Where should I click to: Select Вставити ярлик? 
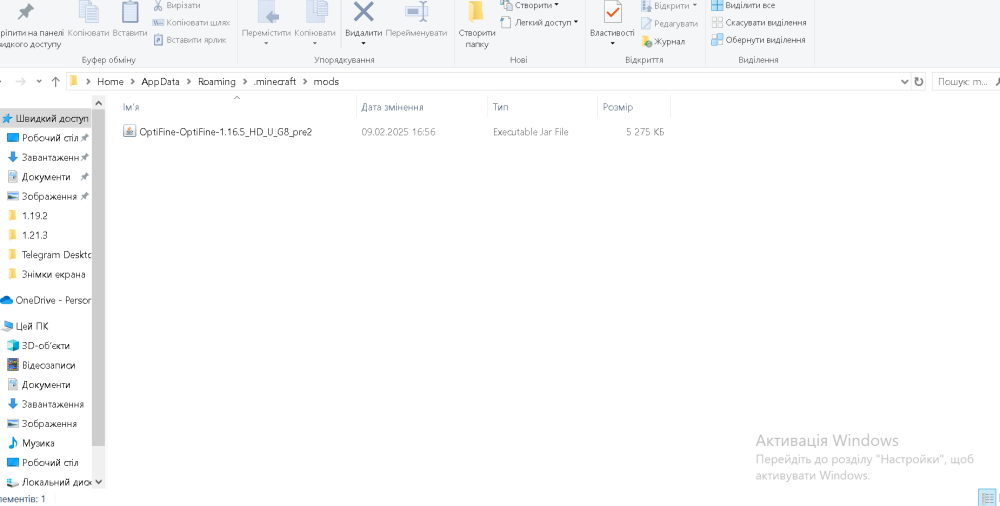[x=190, y=40]
